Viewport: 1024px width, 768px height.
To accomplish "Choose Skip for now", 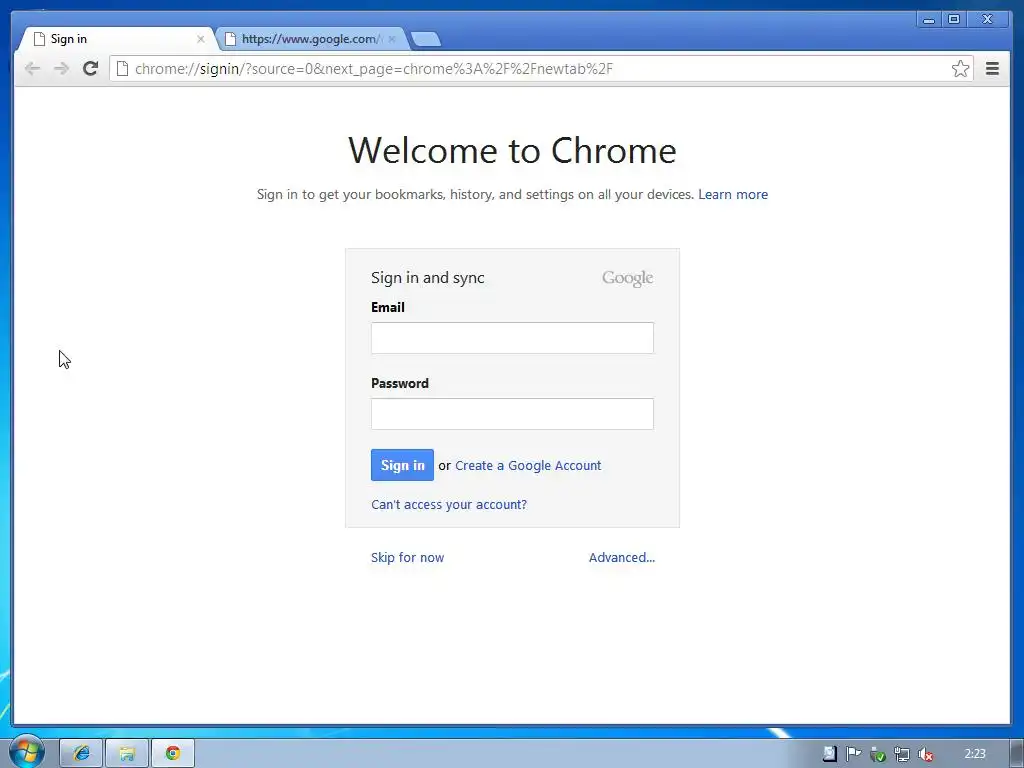I will 408,557.
